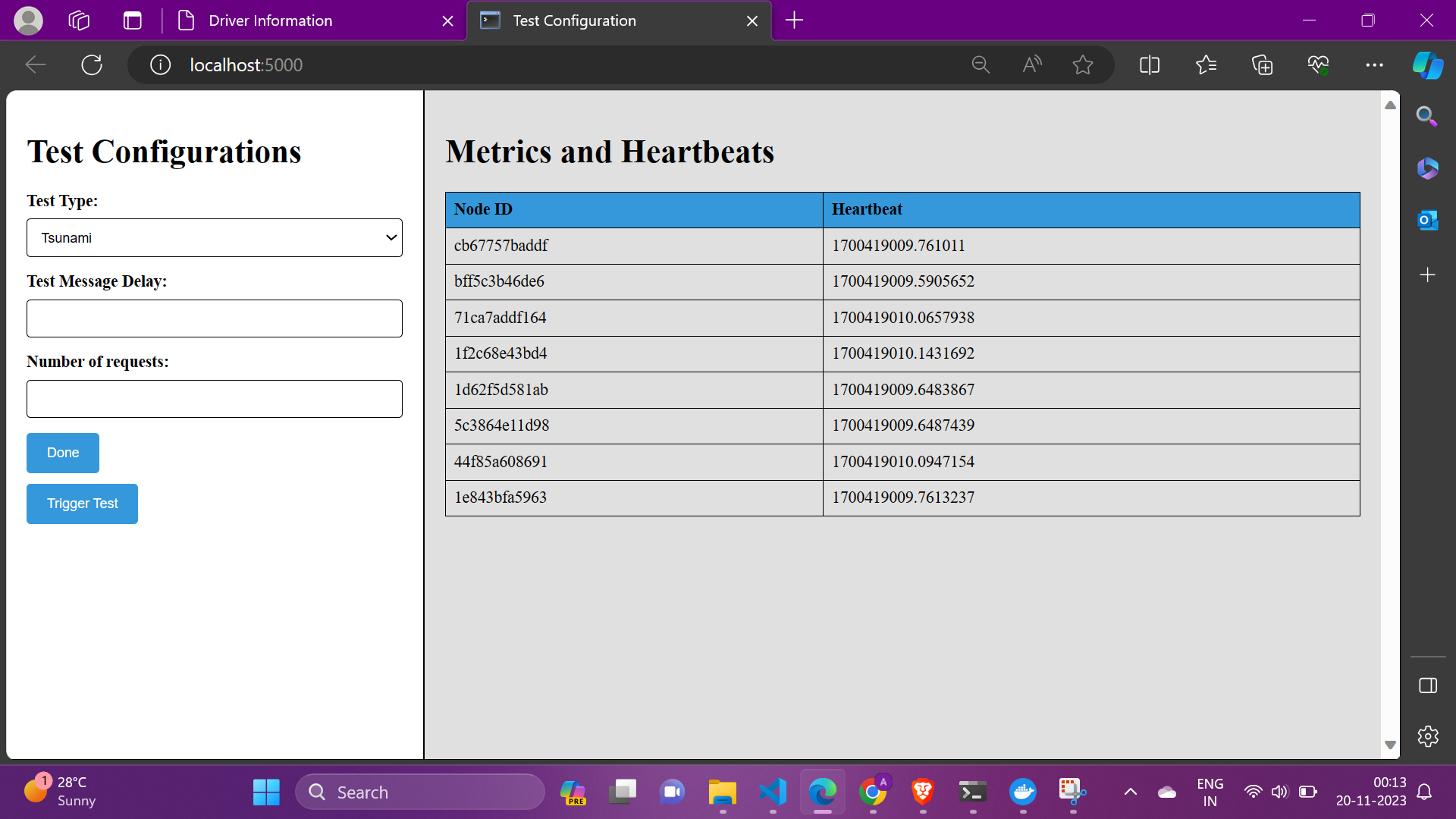This screenshot has width=1456, height=819.
Task: Open the Collections icon
Action: [x=1262, y=65]
